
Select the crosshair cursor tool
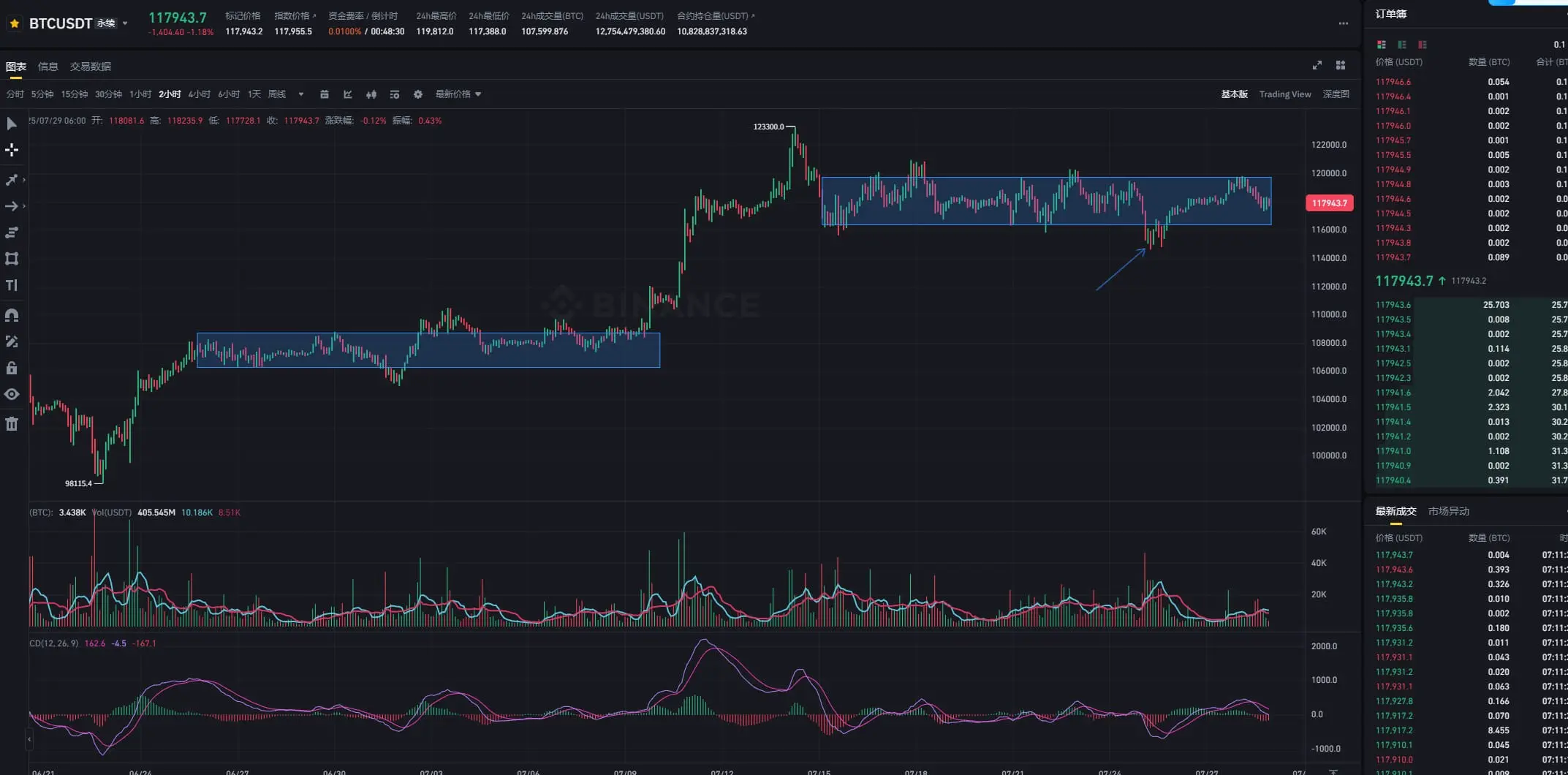[12, 150]
